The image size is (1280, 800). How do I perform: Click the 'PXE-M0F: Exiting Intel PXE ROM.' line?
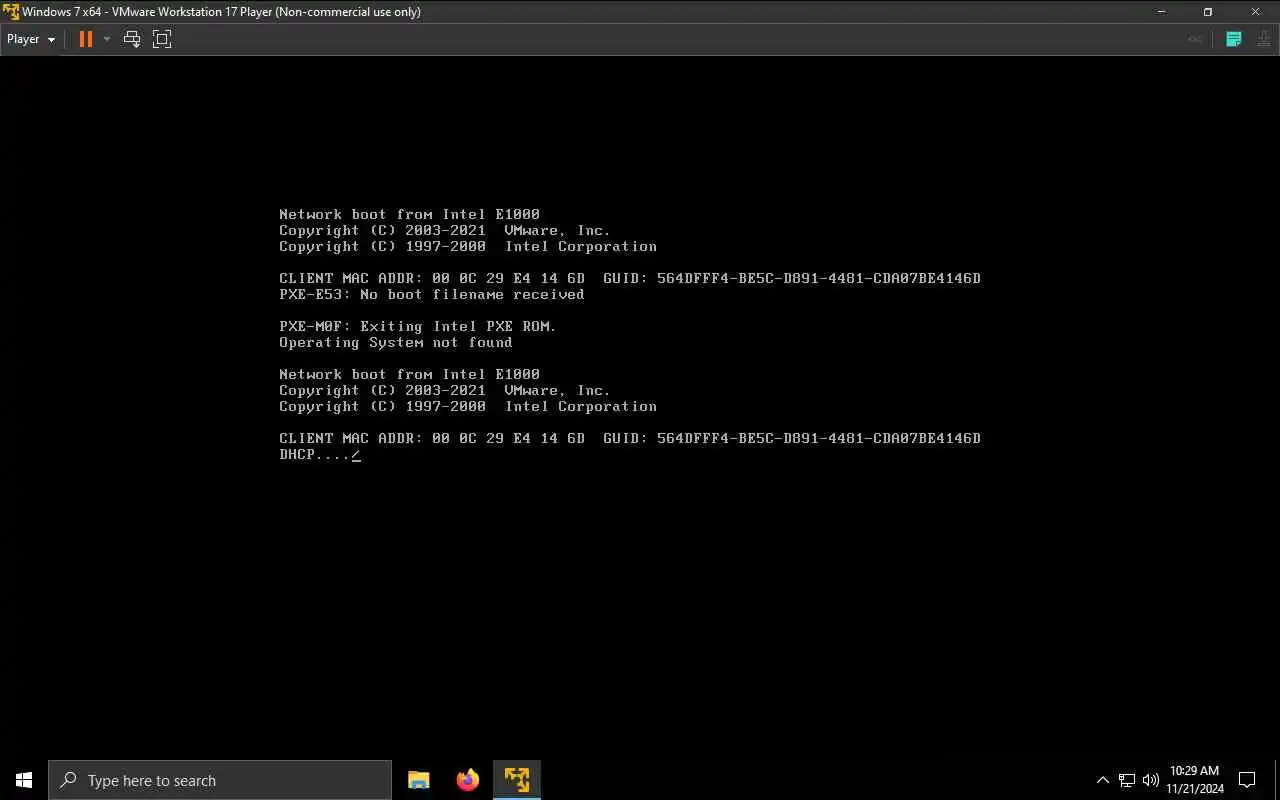coord(418,326)
